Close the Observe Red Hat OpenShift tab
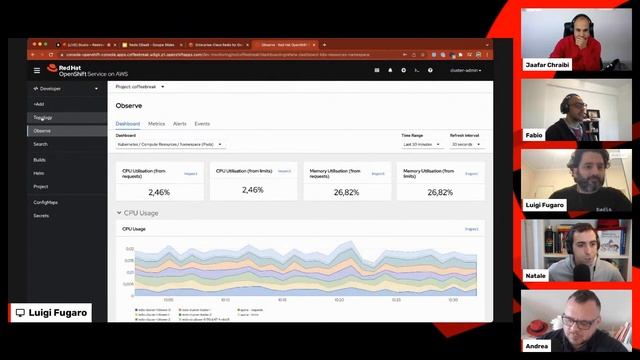Viewport: 640px width, 360px height. [314, 45]
